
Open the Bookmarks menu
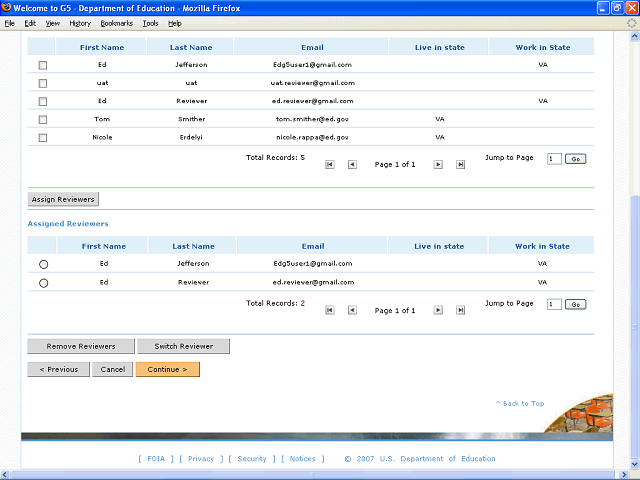coord(116,22)
